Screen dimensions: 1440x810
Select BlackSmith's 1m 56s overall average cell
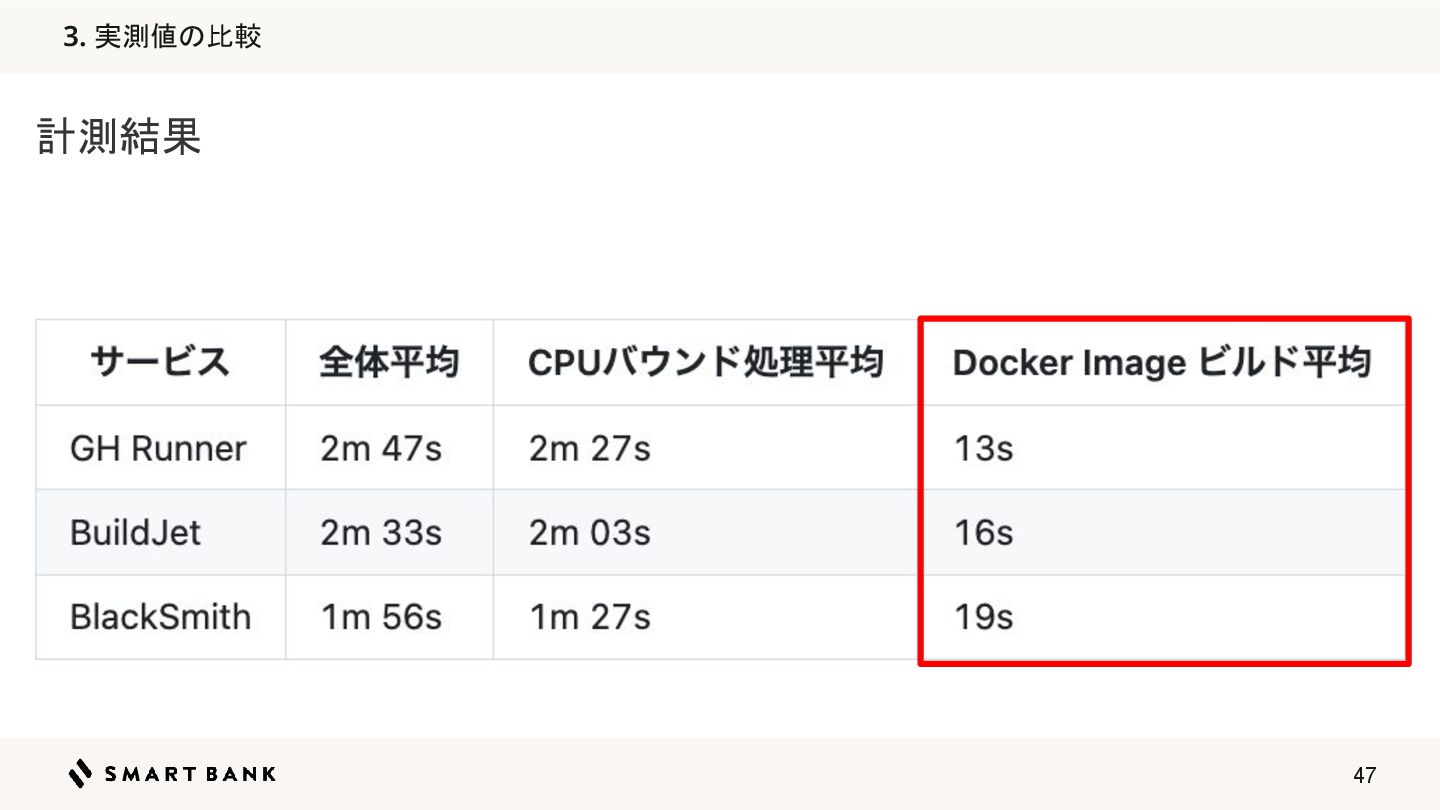(381, 617)
